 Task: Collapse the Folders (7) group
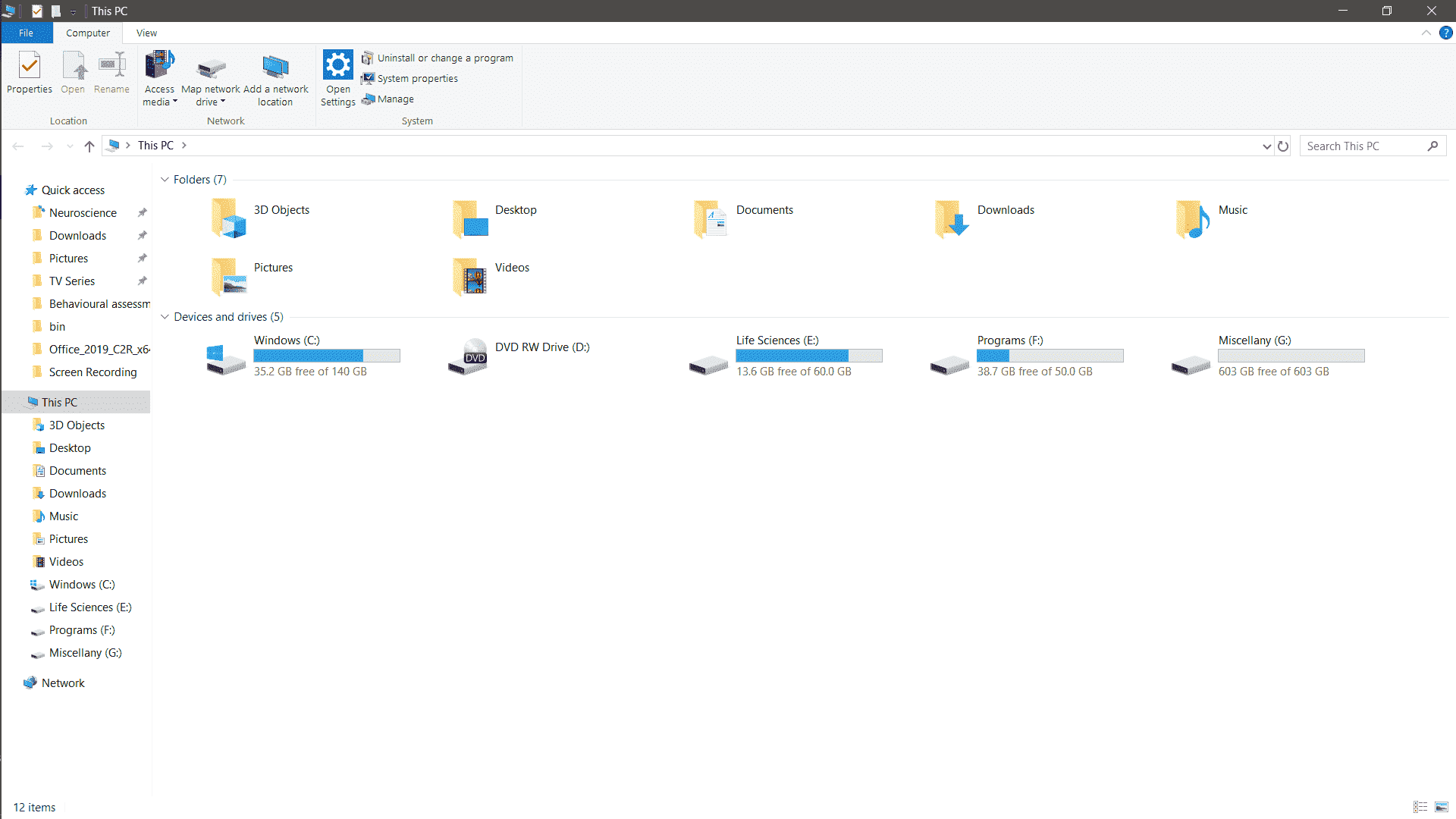click(x=165, y=180)
